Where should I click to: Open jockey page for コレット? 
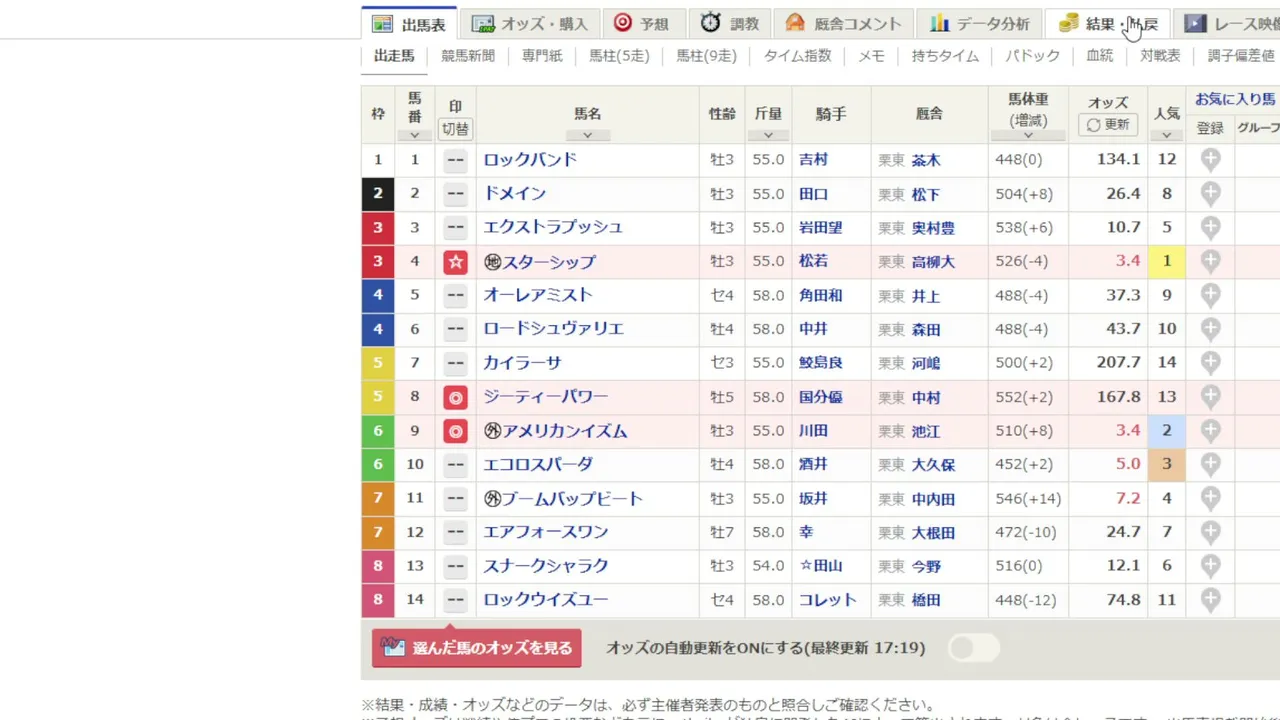click(x=827, y=600)
